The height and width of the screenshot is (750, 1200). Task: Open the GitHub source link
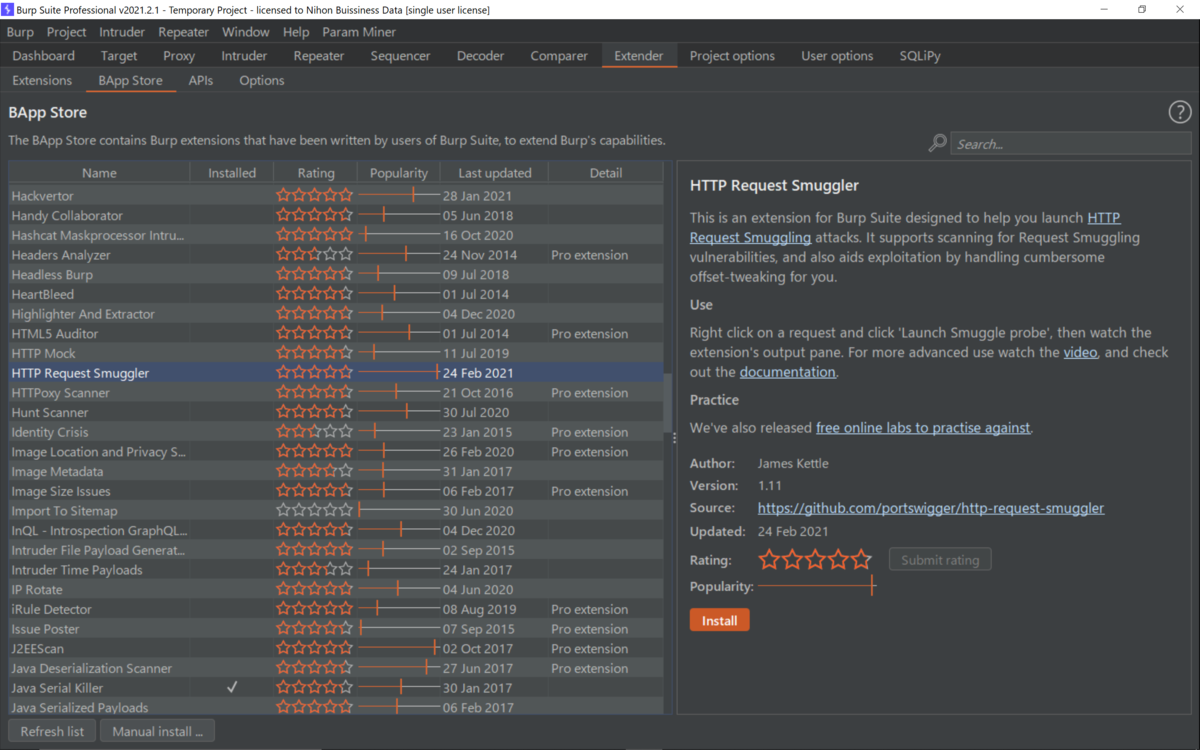[931, 508]
